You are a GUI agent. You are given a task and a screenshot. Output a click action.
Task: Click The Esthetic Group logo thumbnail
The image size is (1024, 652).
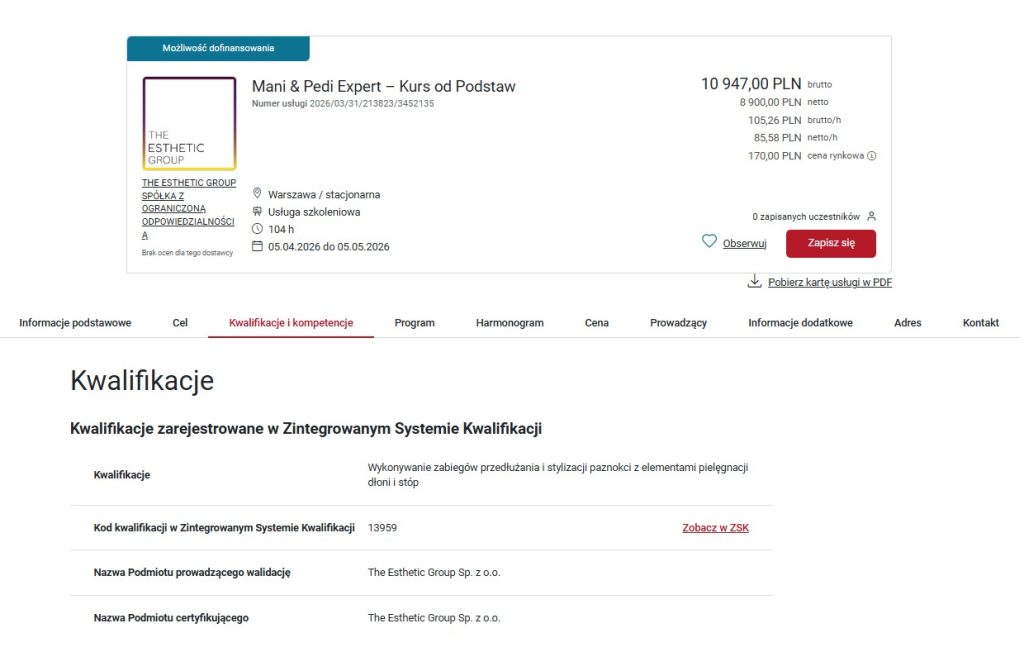189,123
